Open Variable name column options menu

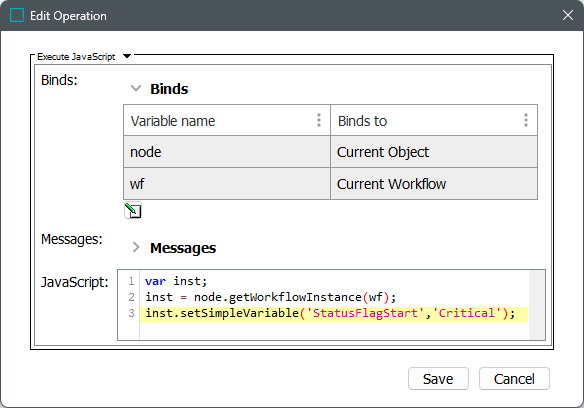click(x=319, y=120)
